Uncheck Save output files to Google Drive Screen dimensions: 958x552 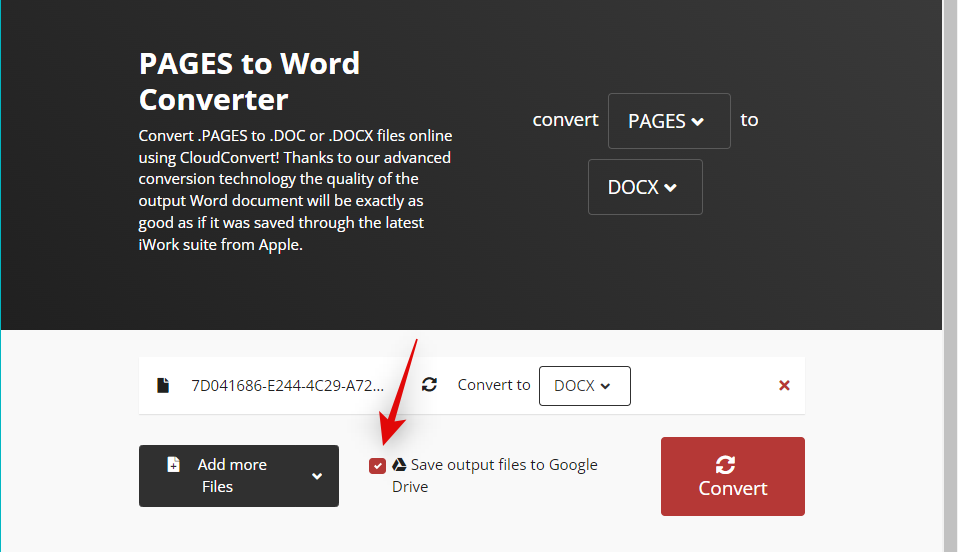click(x=377, y=466)
